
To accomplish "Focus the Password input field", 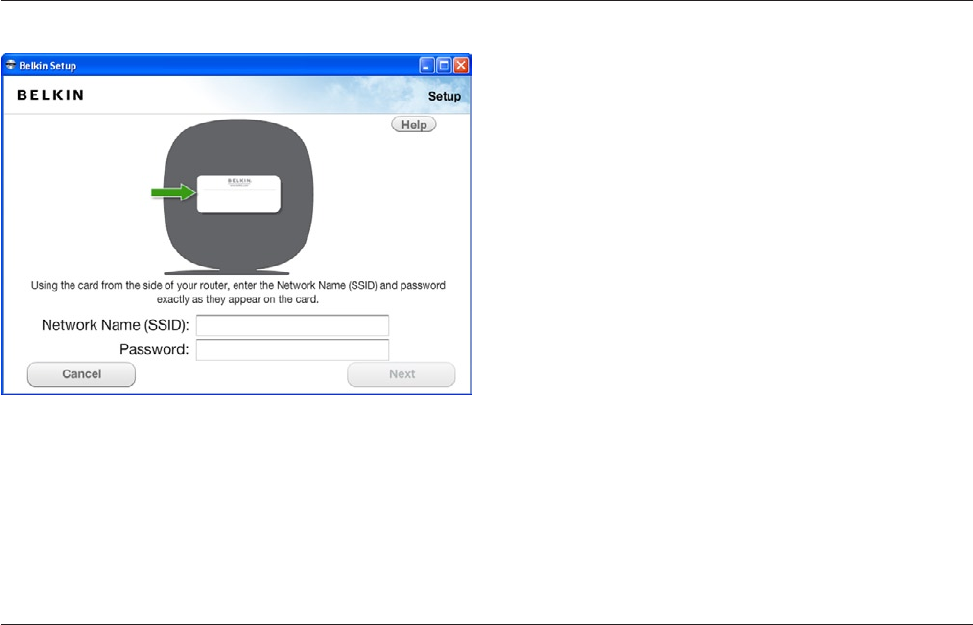I will point(292,349).
